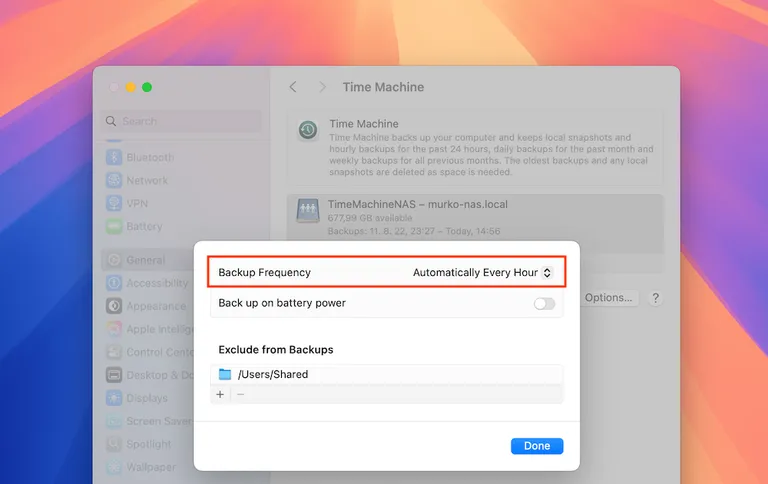768x484 pixels.
Task: Confirm the settings with Done
Action: 537,446
